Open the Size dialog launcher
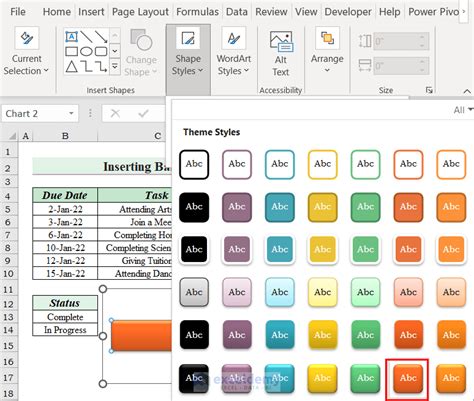This screenshot has width=474, height=401. tap(429, 90)
